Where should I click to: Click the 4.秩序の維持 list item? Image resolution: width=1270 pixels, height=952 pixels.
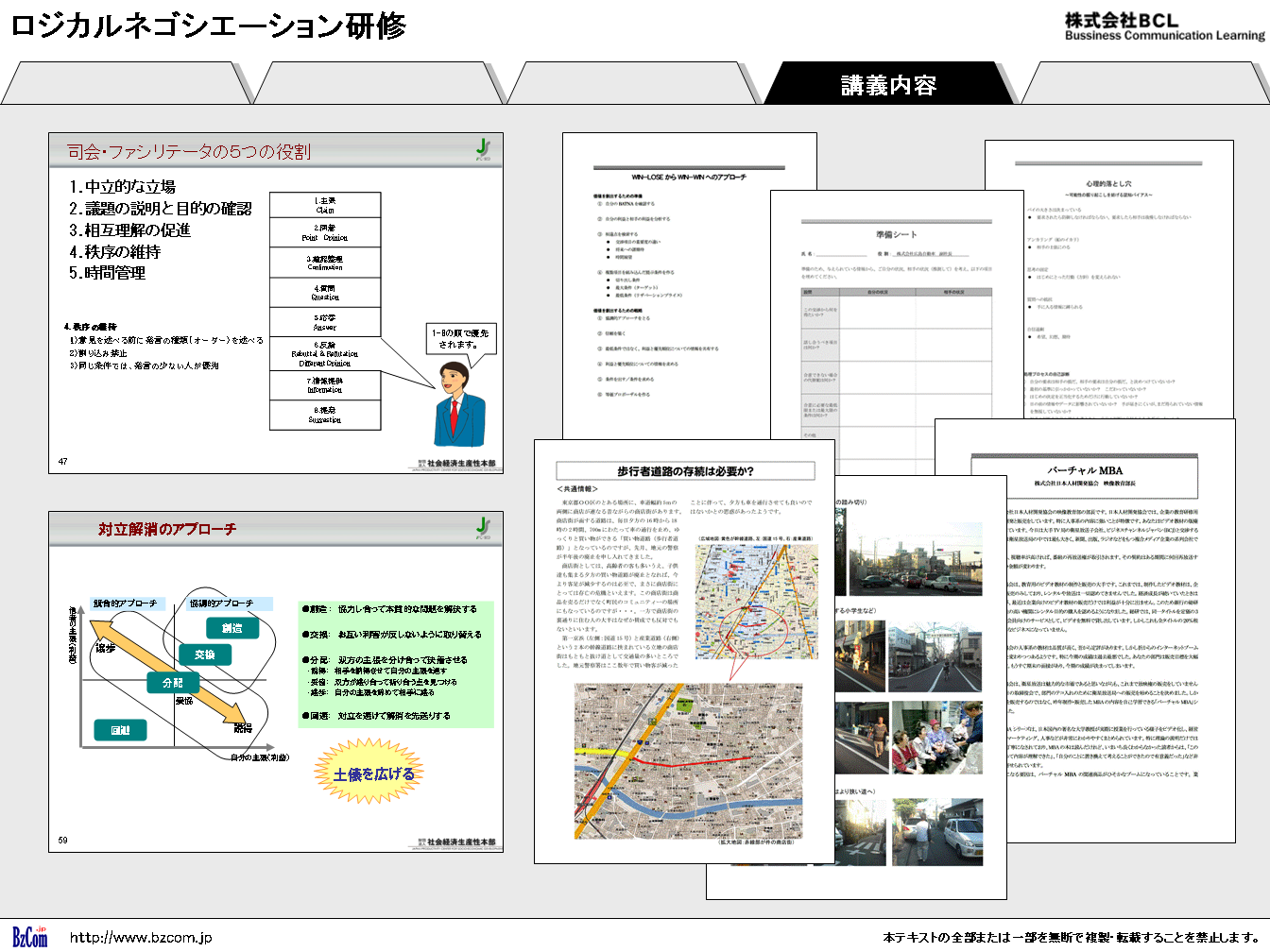tap(114, 251)
